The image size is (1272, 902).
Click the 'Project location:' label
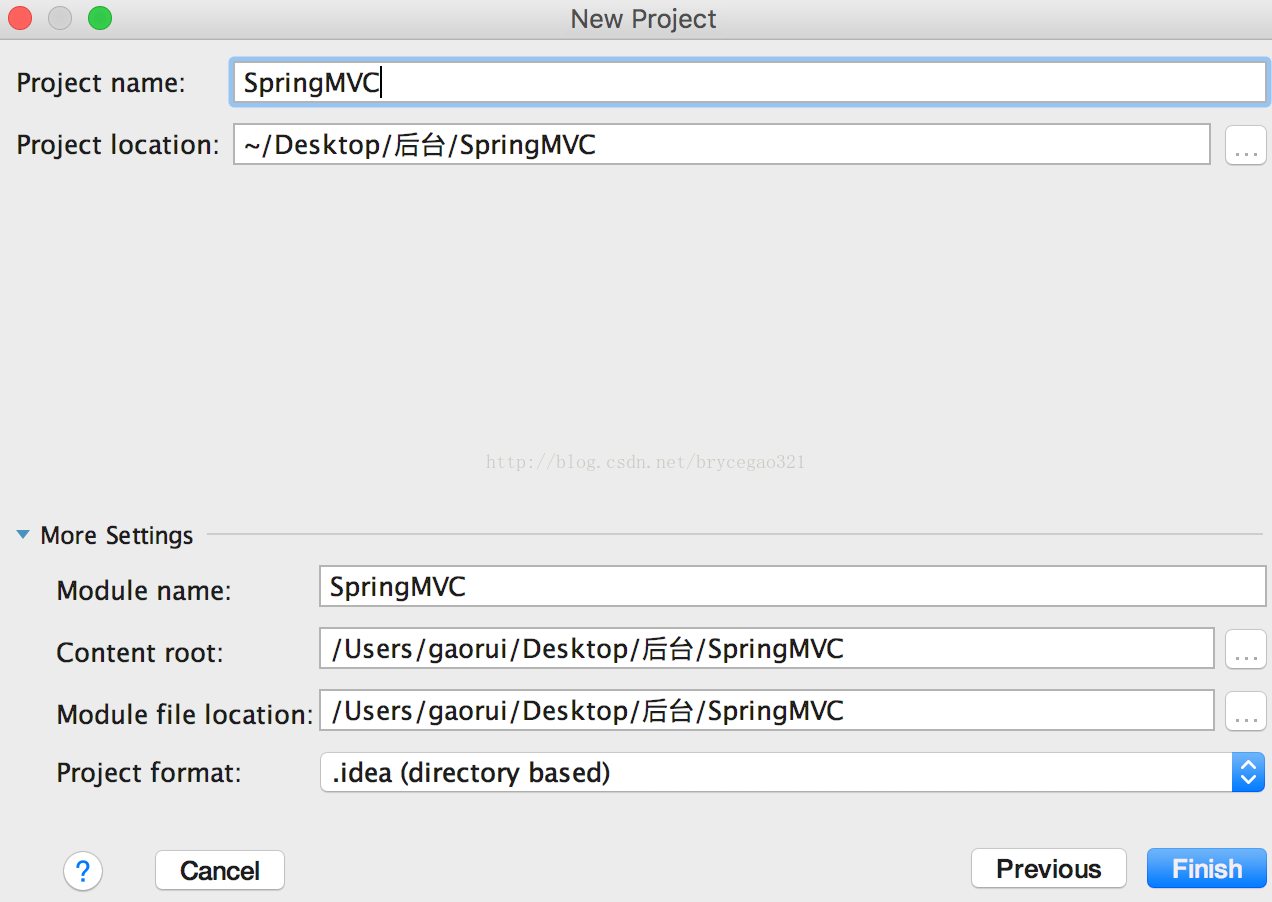click(117, 145)
